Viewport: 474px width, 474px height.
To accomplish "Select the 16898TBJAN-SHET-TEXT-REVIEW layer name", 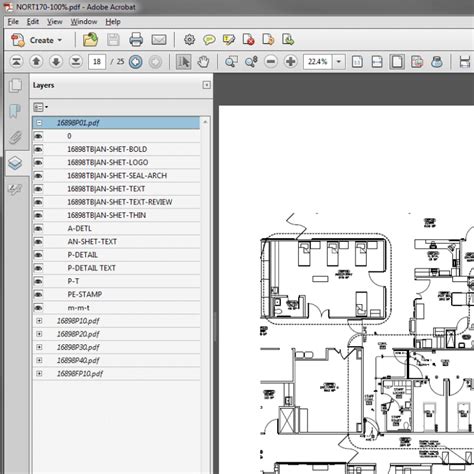I will [x=120, y=202].
